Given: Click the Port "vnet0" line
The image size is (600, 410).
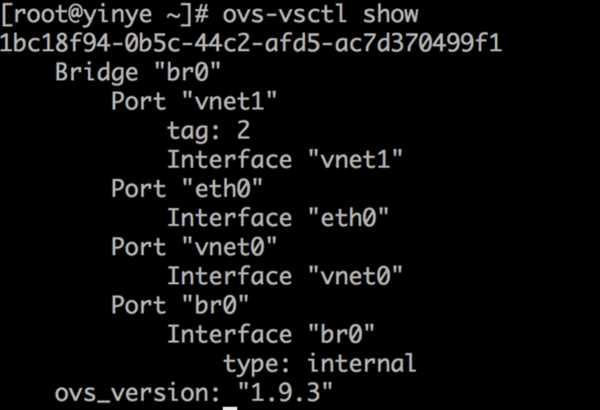Looking at the screenshot, I should pos(193,247).
